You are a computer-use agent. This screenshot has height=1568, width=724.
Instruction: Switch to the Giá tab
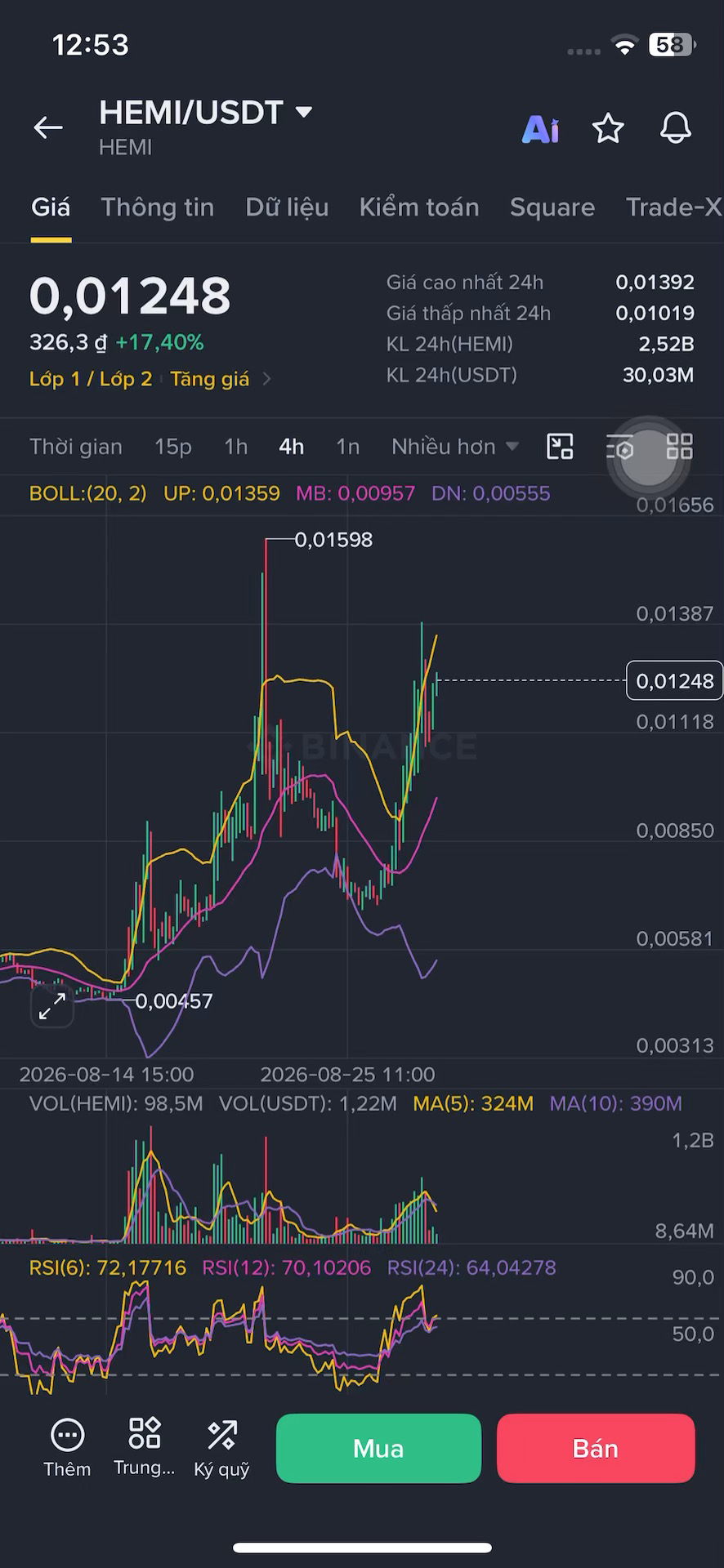[x=51, y=207]
